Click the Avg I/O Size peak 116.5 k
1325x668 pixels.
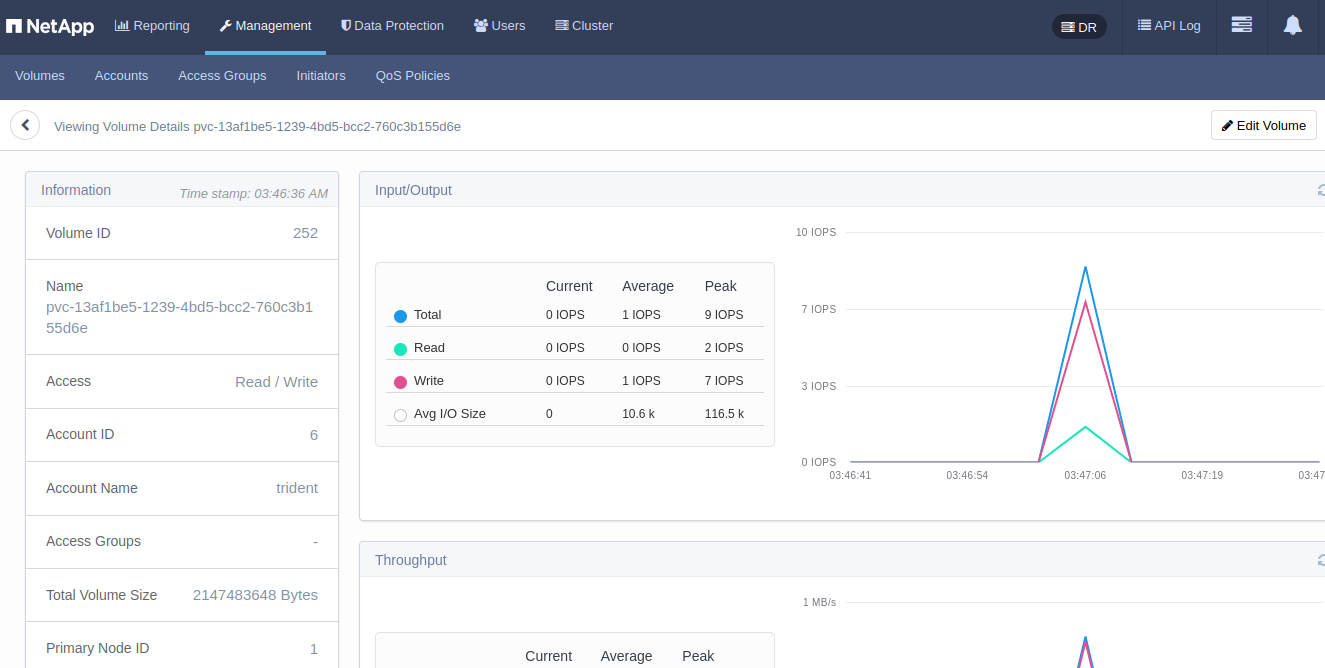pyautogui.click(x=724, y=414)
